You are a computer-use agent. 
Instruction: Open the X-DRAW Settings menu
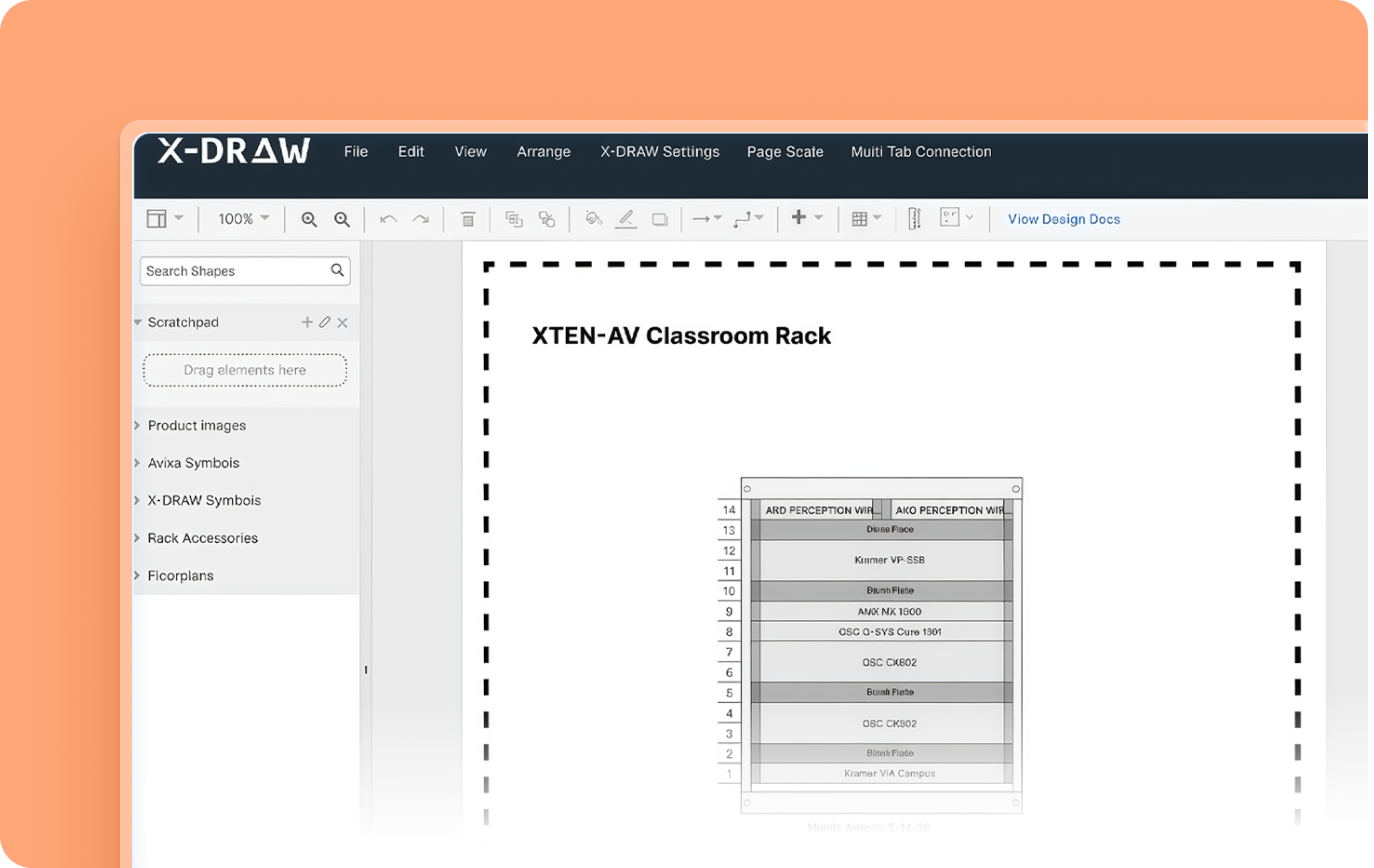tap(660, 152)
